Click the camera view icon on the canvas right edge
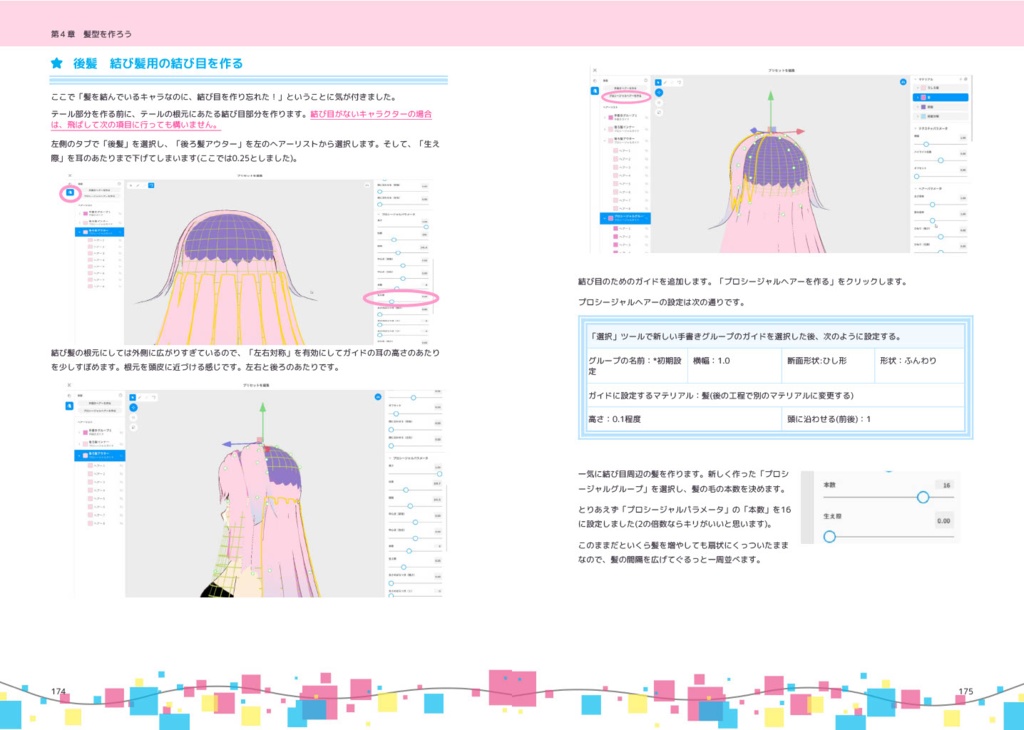This screenshot has width=1024, height=730. click(902, 81)
